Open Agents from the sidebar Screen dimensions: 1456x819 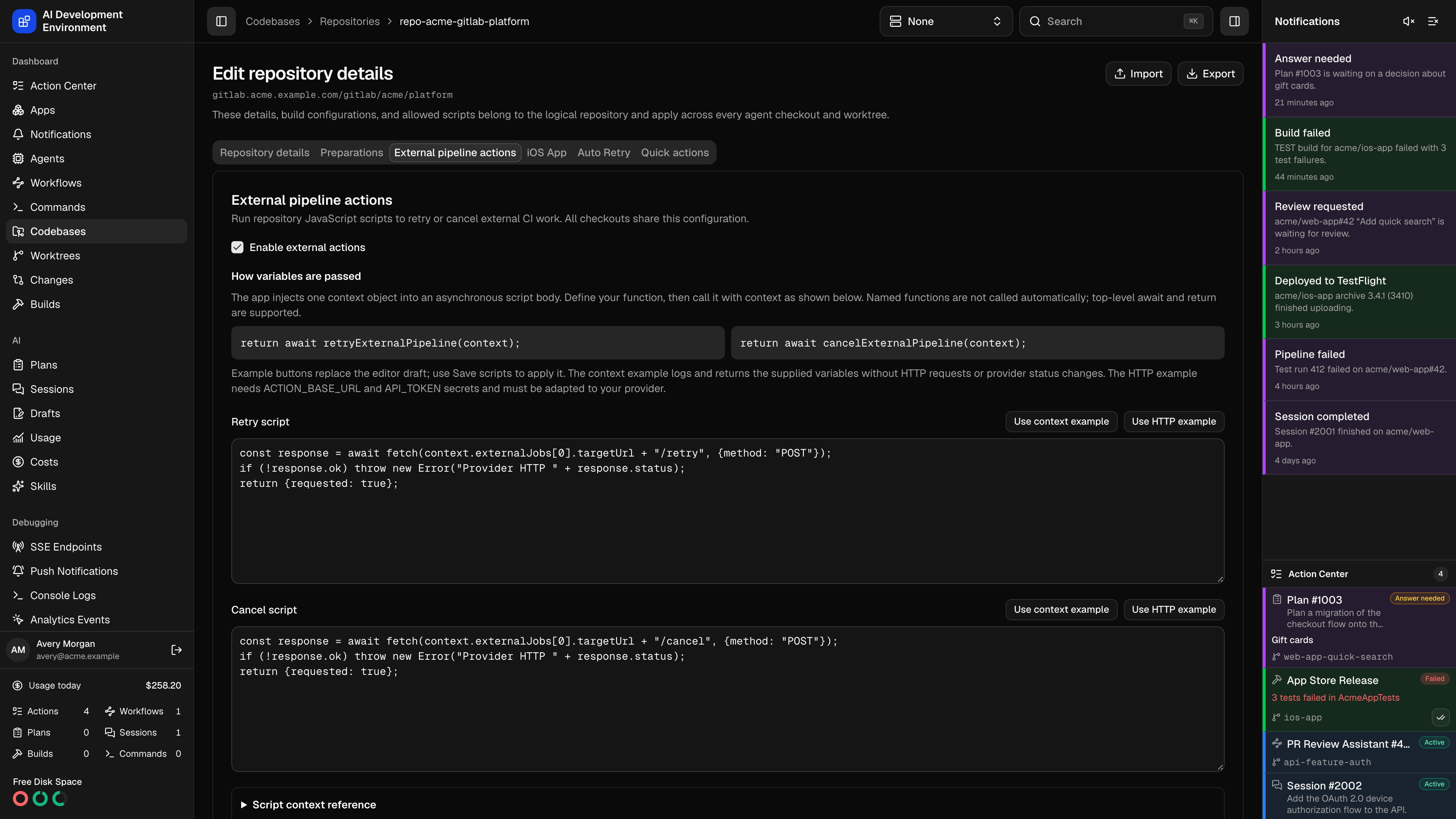(97, 159)
